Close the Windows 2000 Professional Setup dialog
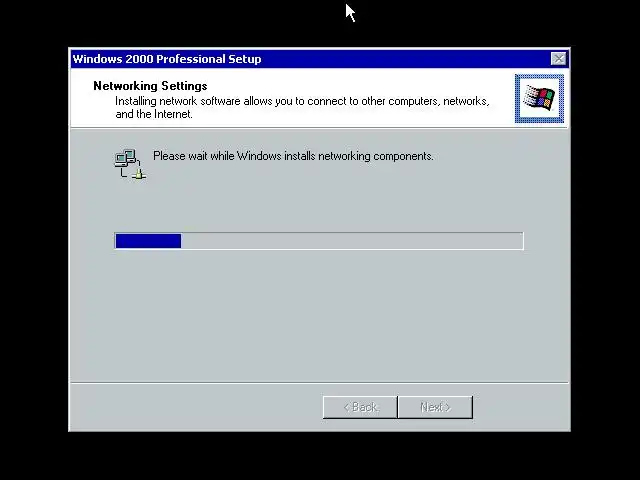Image resolution: width=640 pixels, height=480 pixels. pos(558,59)
